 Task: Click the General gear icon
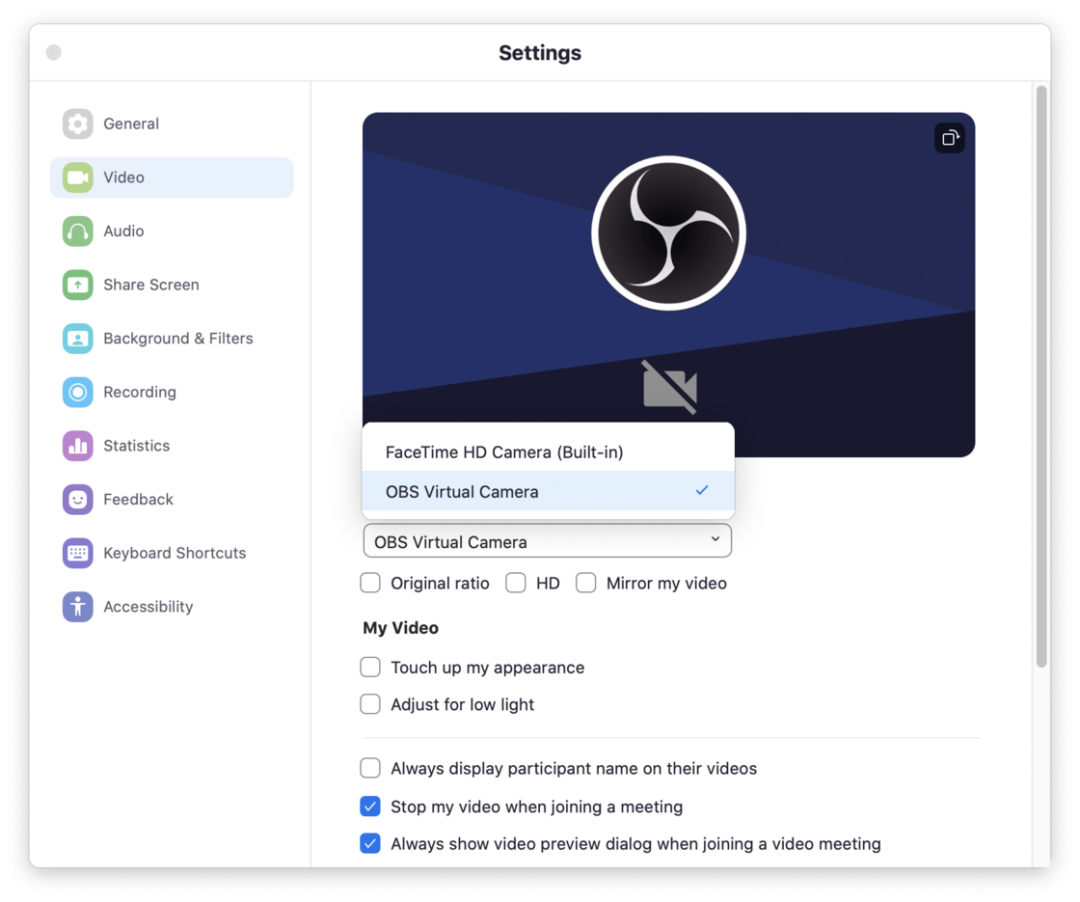(77, 124)
